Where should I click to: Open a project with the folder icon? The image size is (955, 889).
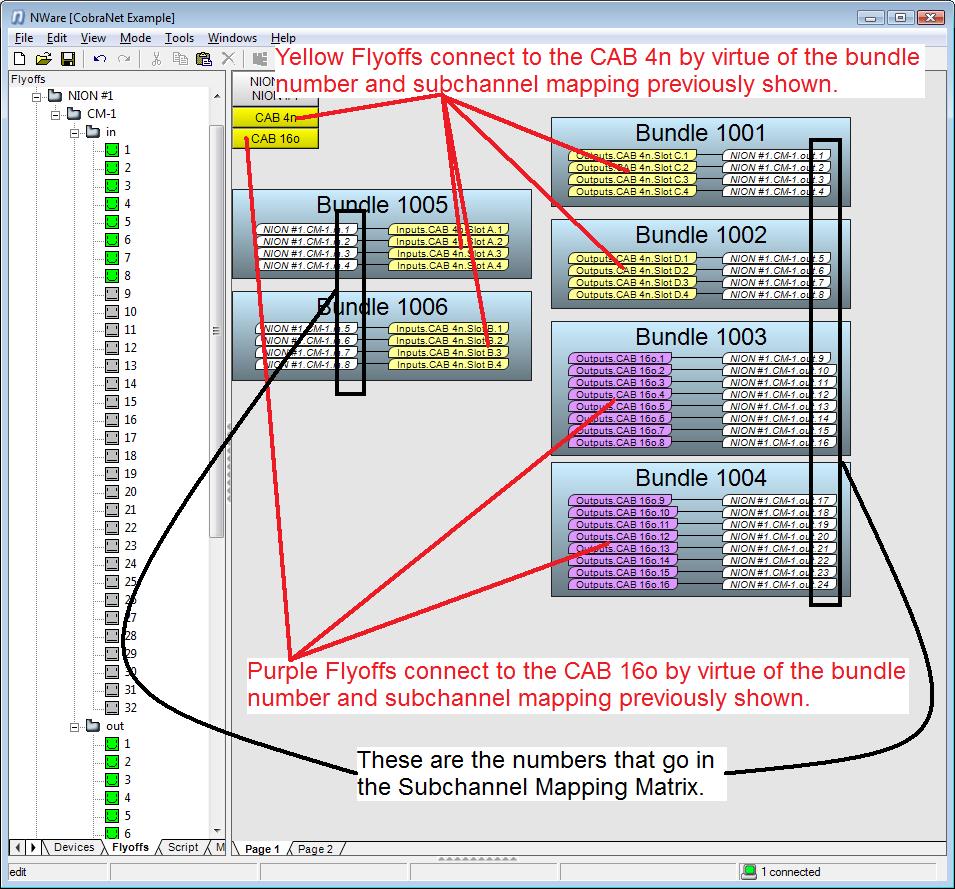click(x=45, y=60)
